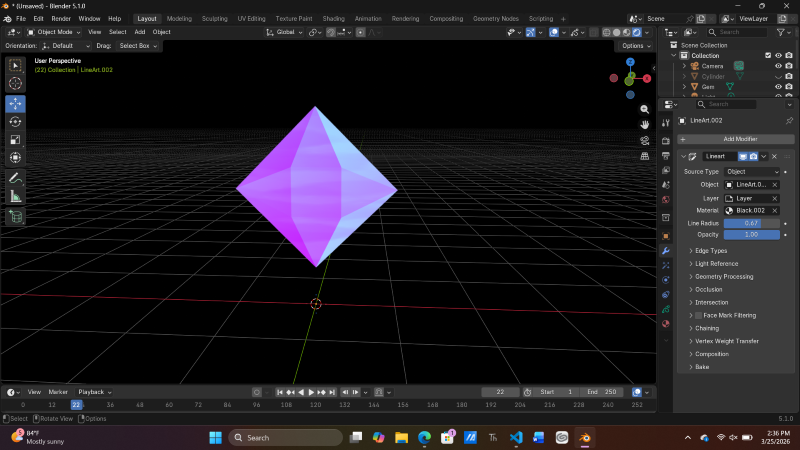Toggle Collection exclude checkbox in outliner
The image size is (800, 450).
768,56
